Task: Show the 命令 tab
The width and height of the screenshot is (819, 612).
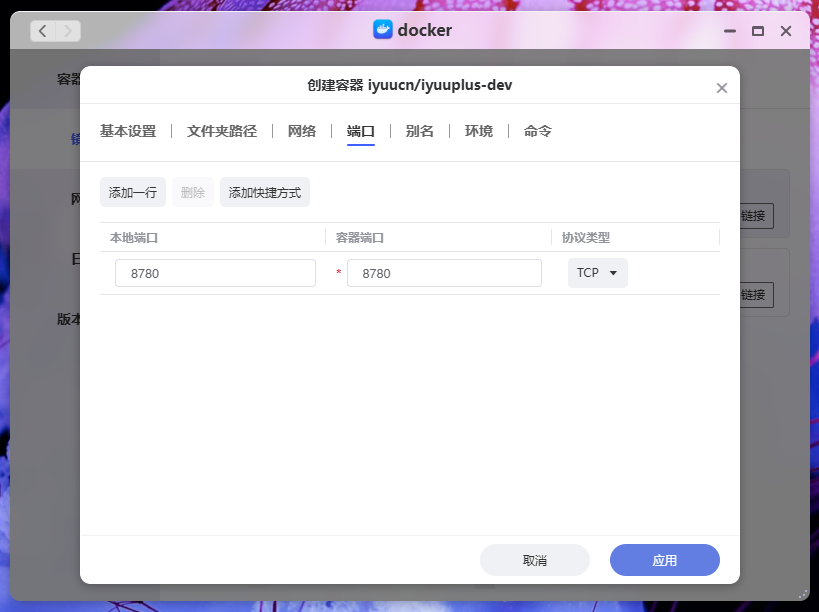Action: [x=538, y=131]
